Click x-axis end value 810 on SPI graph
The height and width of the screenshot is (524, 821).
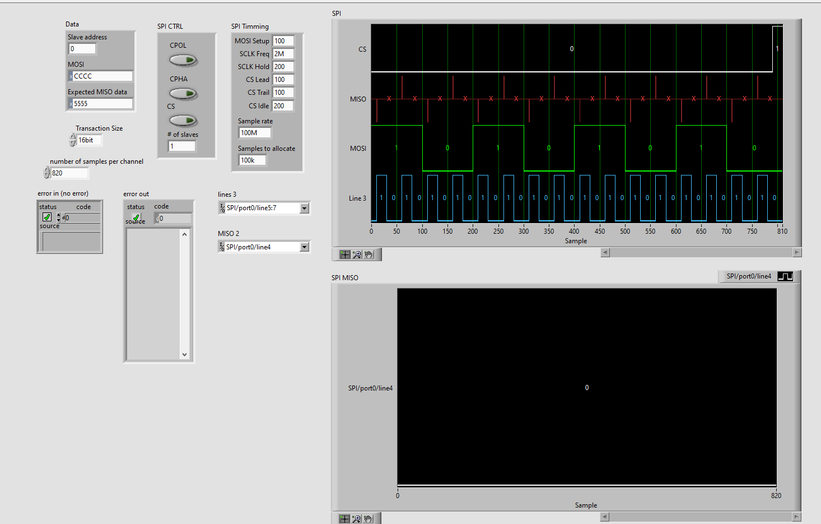(782, 231)
